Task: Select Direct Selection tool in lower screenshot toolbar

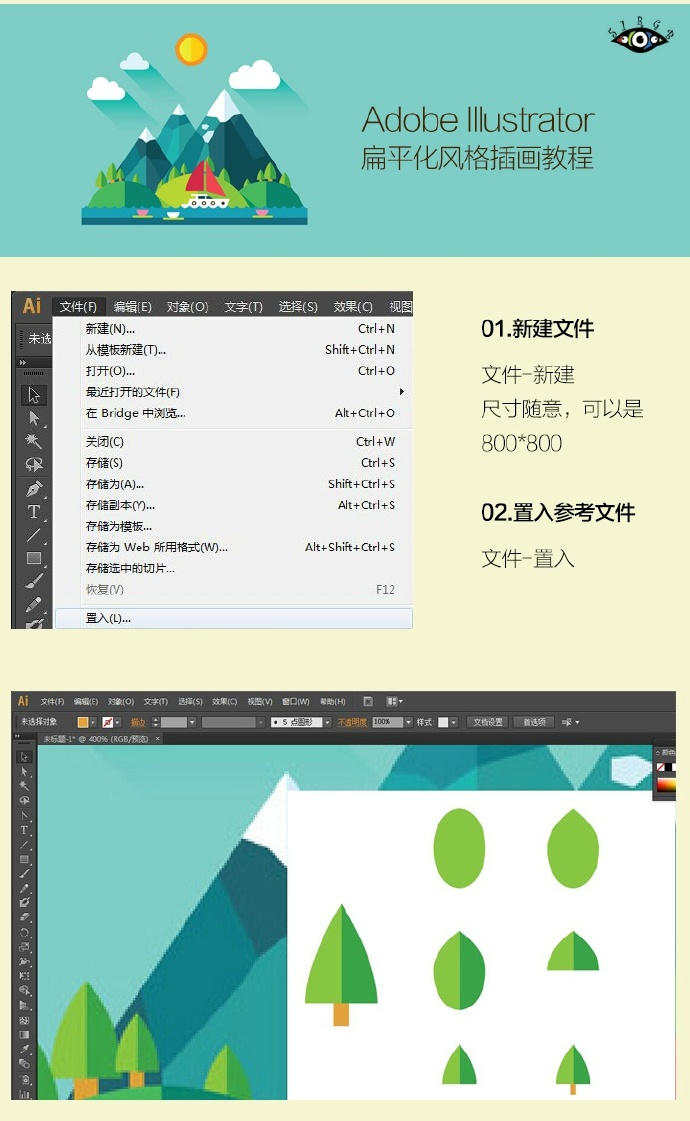Action: 24,772
